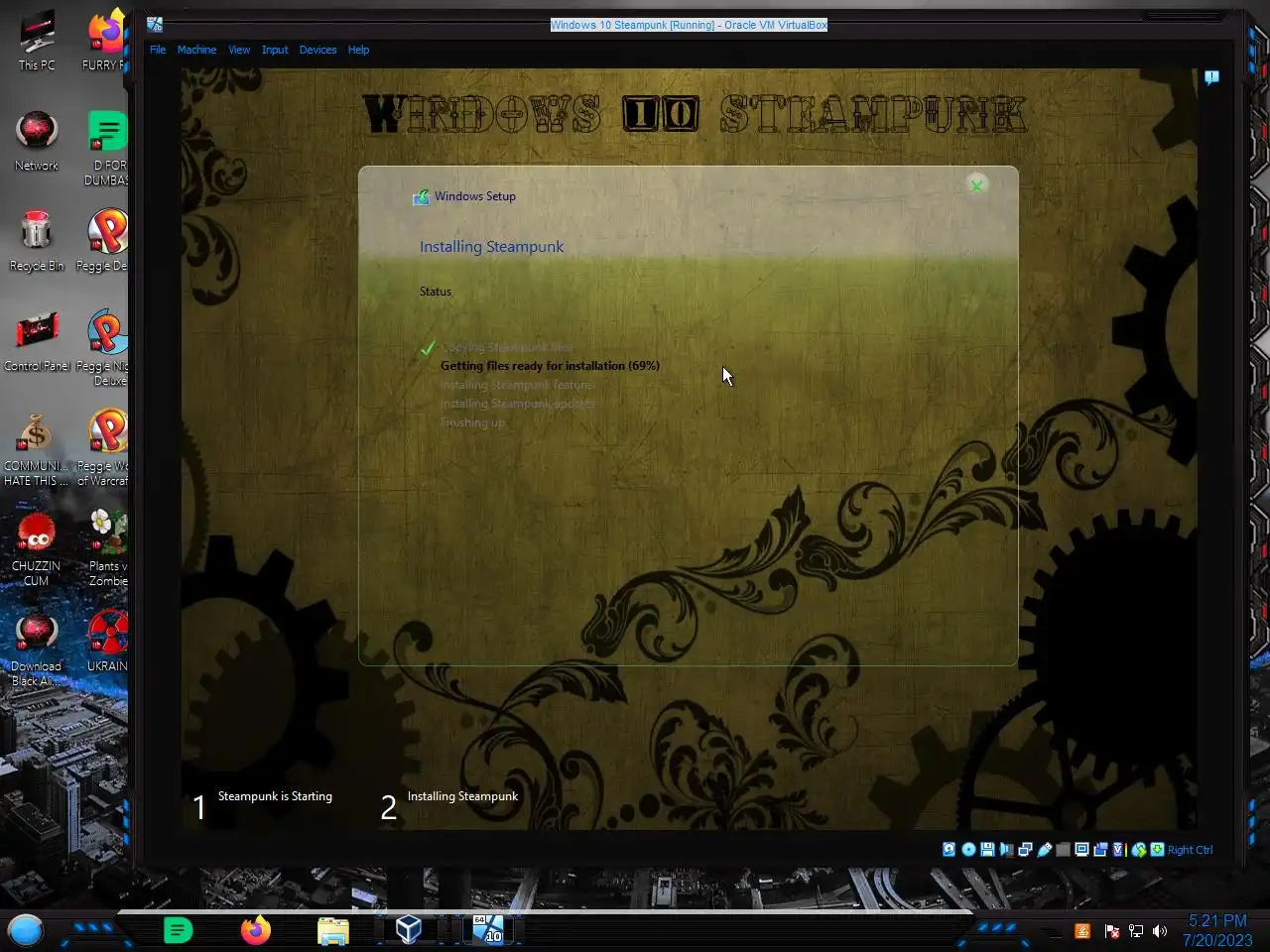Select the Recycle Bin desktop icon
This screenshot has width=1270, height=952.
[37, 241]
